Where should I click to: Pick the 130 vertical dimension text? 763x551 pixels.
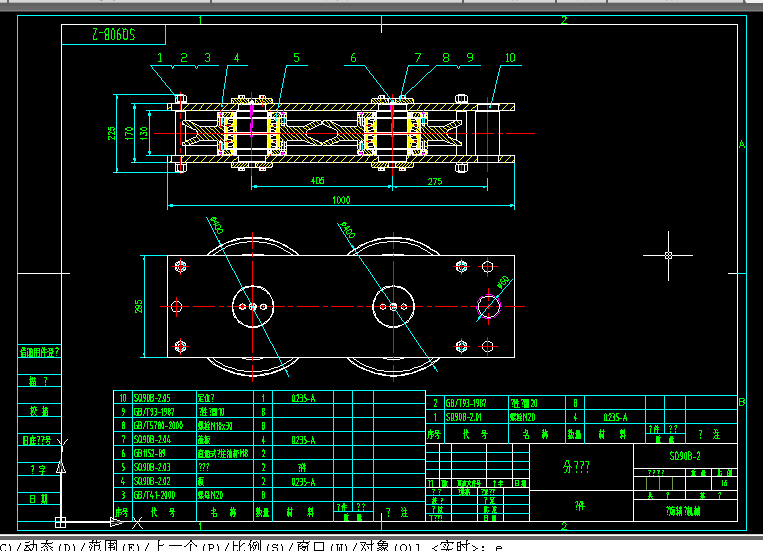point(144,133)
